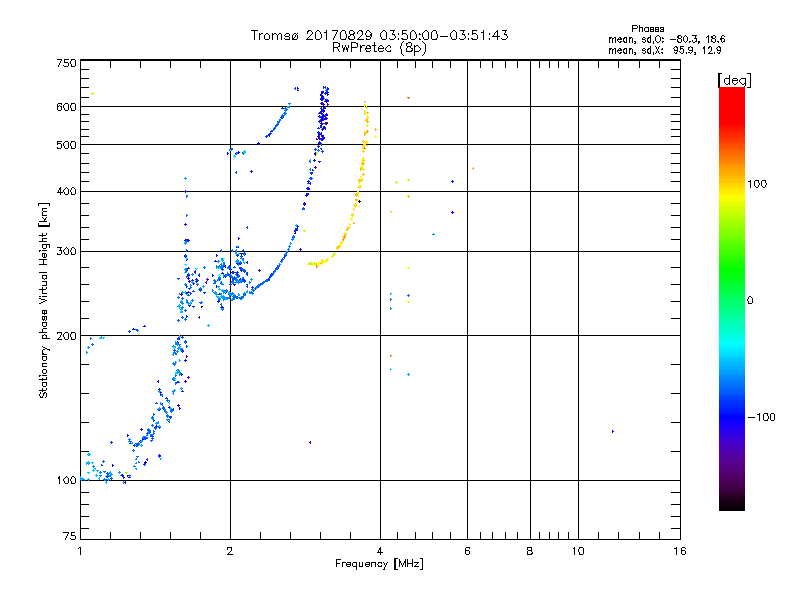Click the x-axis '10' tick label

[x=578, y=551]
